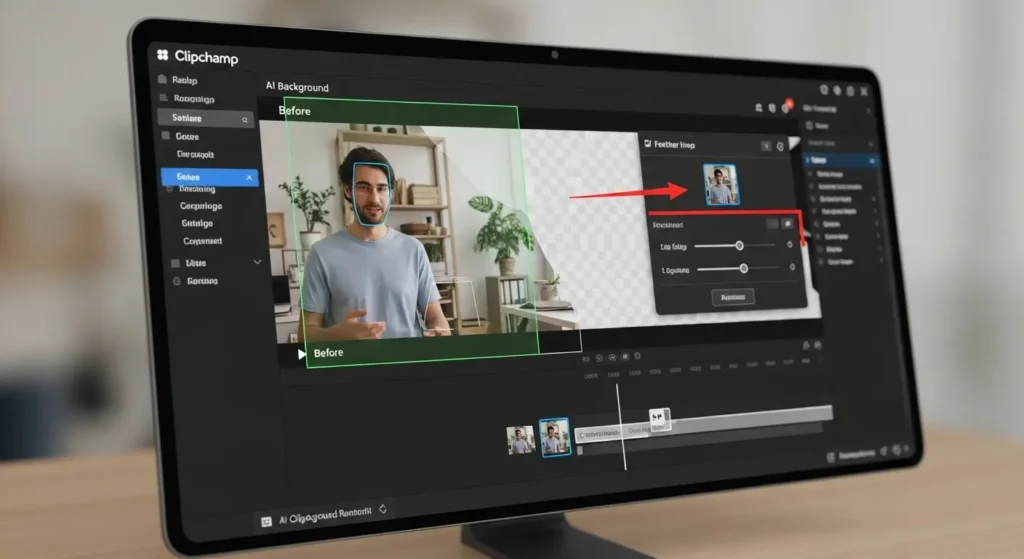Click the icon of the first sidebar item
The width and height of the screenshot is (1024, 559).
pyautogui.click(x=162, y=80)
